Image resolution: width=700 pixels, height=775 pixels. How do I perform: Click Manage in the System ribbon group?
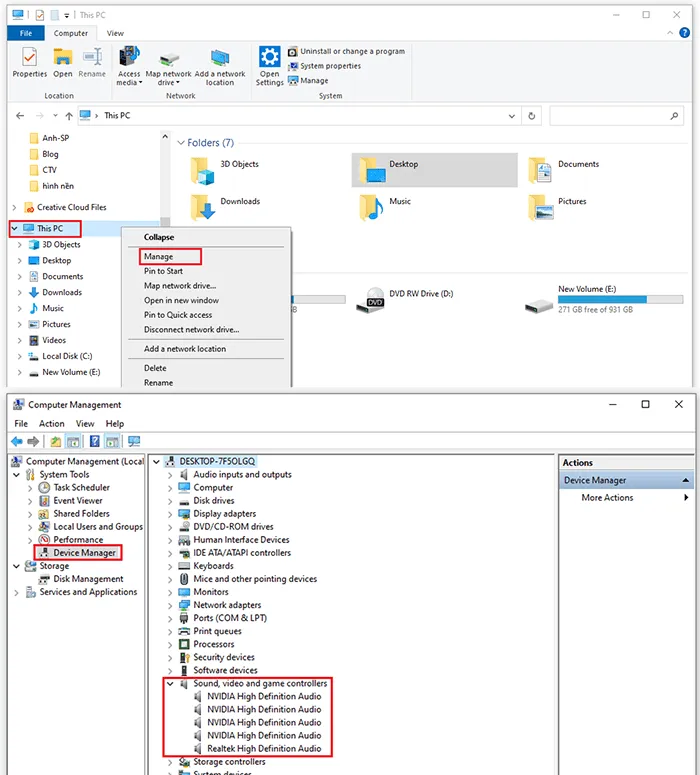(308, 80)
